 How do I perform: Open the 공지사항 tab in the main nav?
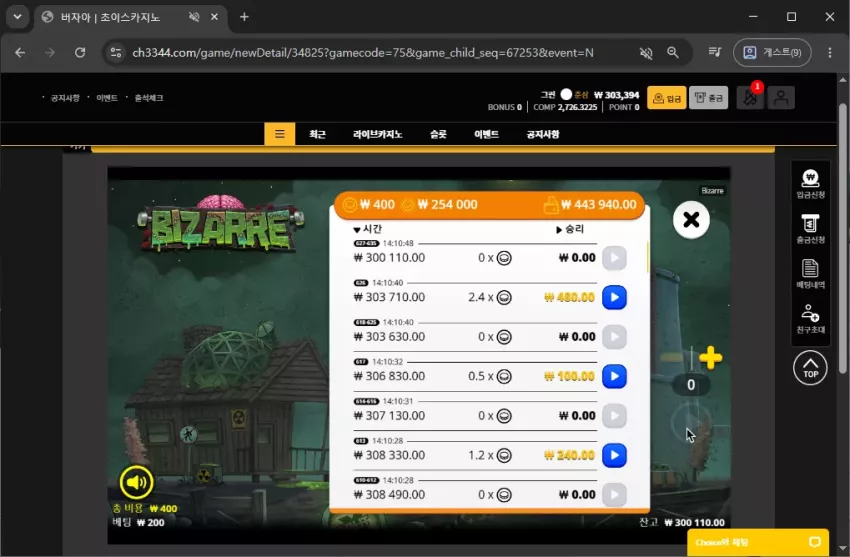click(x=543, y=134)
